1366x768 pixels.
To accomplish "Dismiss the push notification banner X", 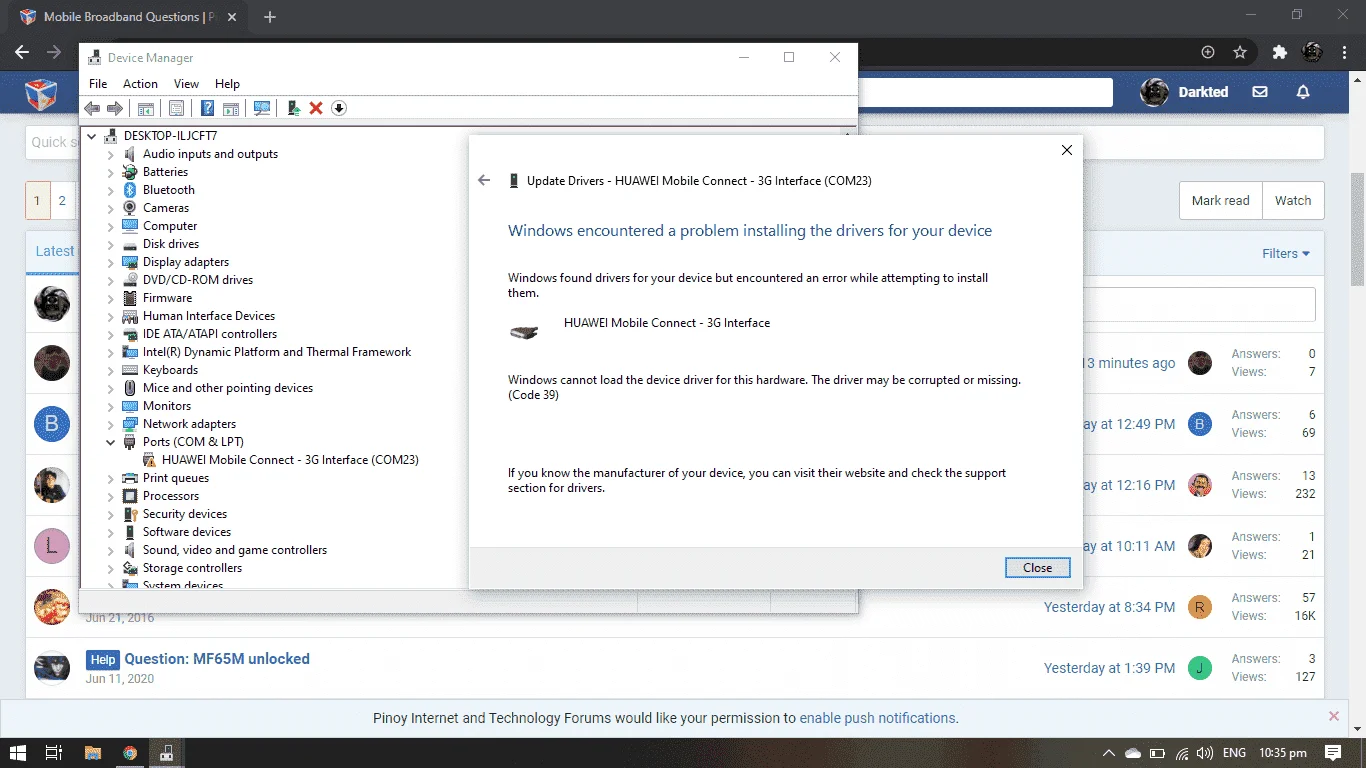I will (1333, 716).
